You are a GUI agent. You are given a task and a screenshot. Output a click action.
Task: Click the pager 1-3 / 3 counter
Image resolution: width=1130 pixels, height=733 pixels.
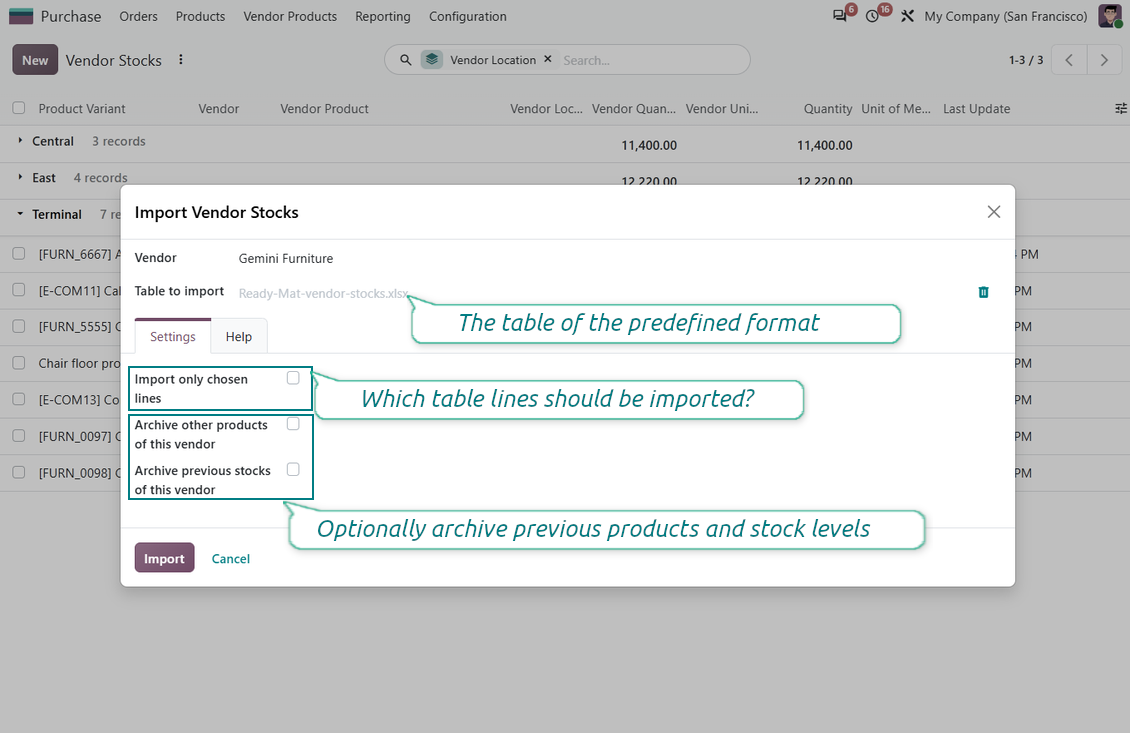pos(1026,60)
